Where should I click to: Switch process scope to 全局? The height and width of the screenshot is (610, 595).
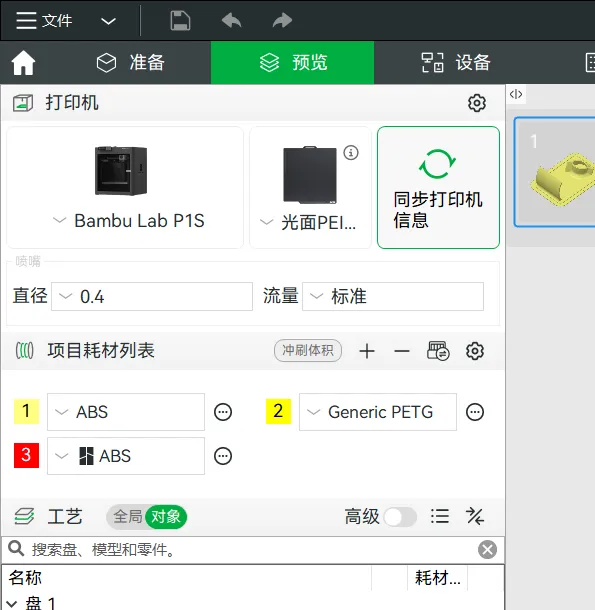(x=127, y=517)
